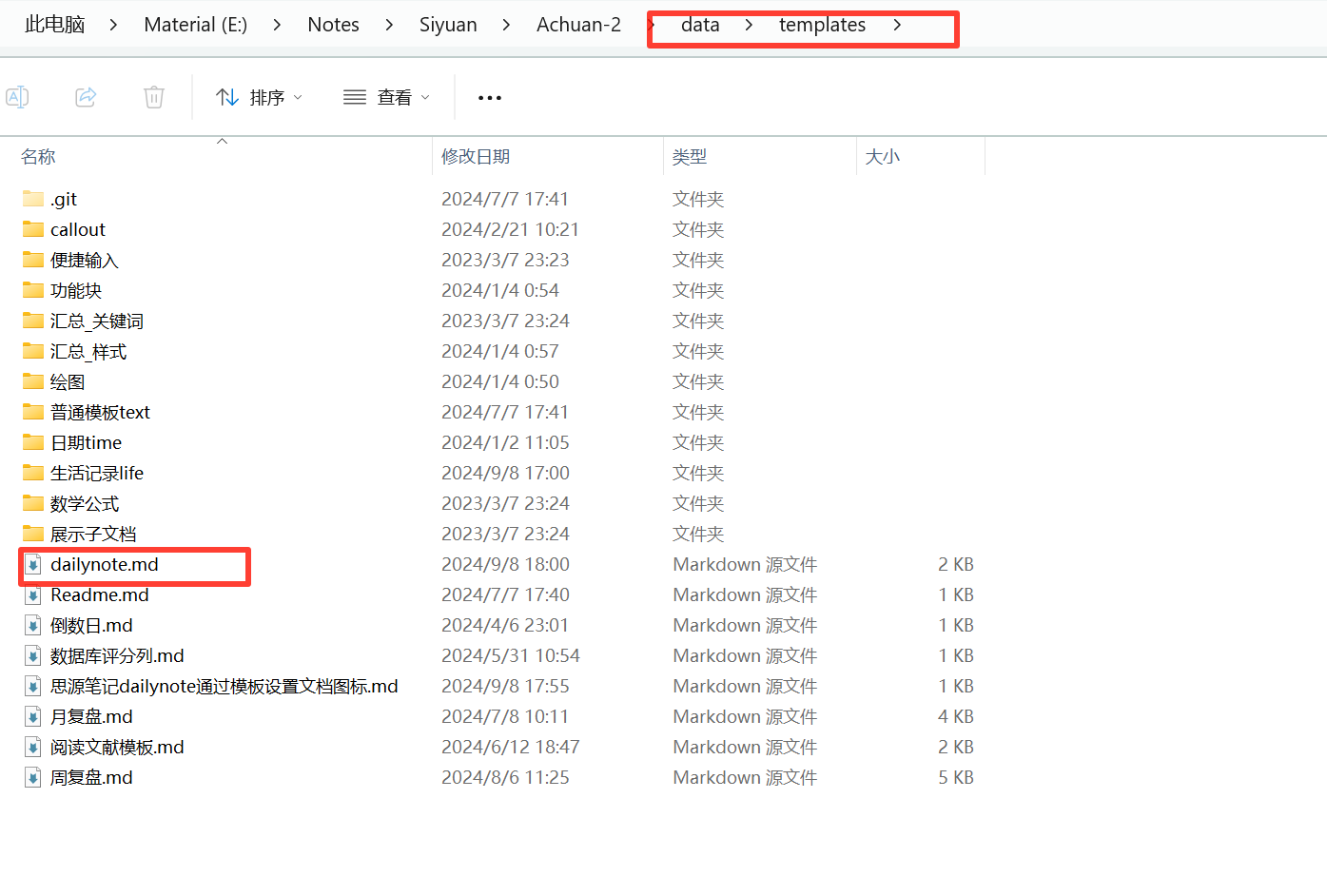Navigate to Siyuan in the breadcrumb
Screen dimensions: 1327x896
[x=448, y=25]
